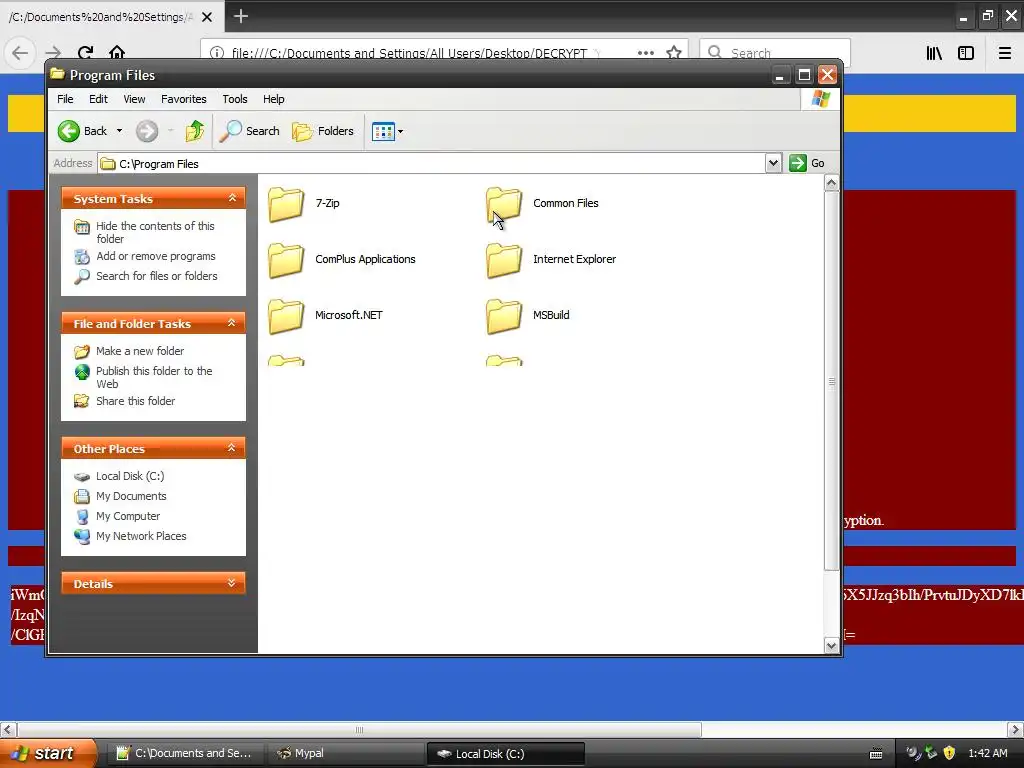Viewport: 1024px width, 768px height.
Task: Open the Views icon in toolbar
Action: pyautogui.click(x=383, y=131)
